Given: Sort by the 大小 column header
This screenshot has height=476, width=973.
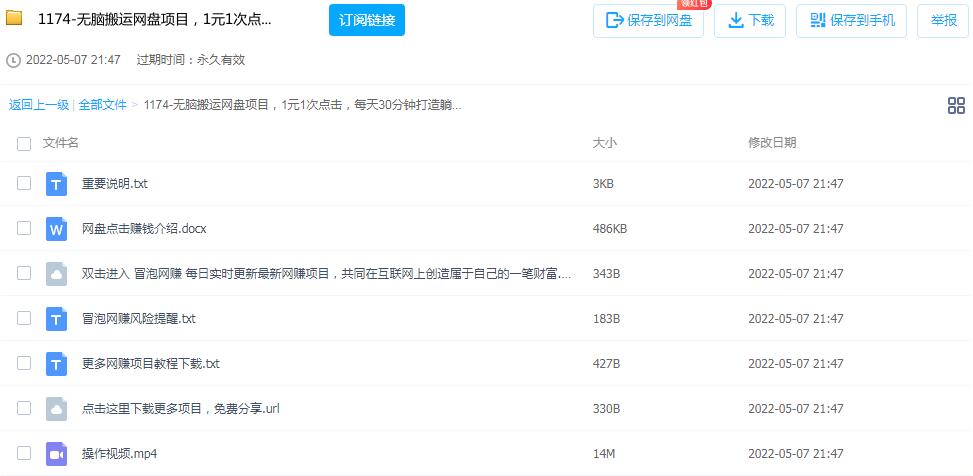Looking at the screenshot, I should pos(604,143).
